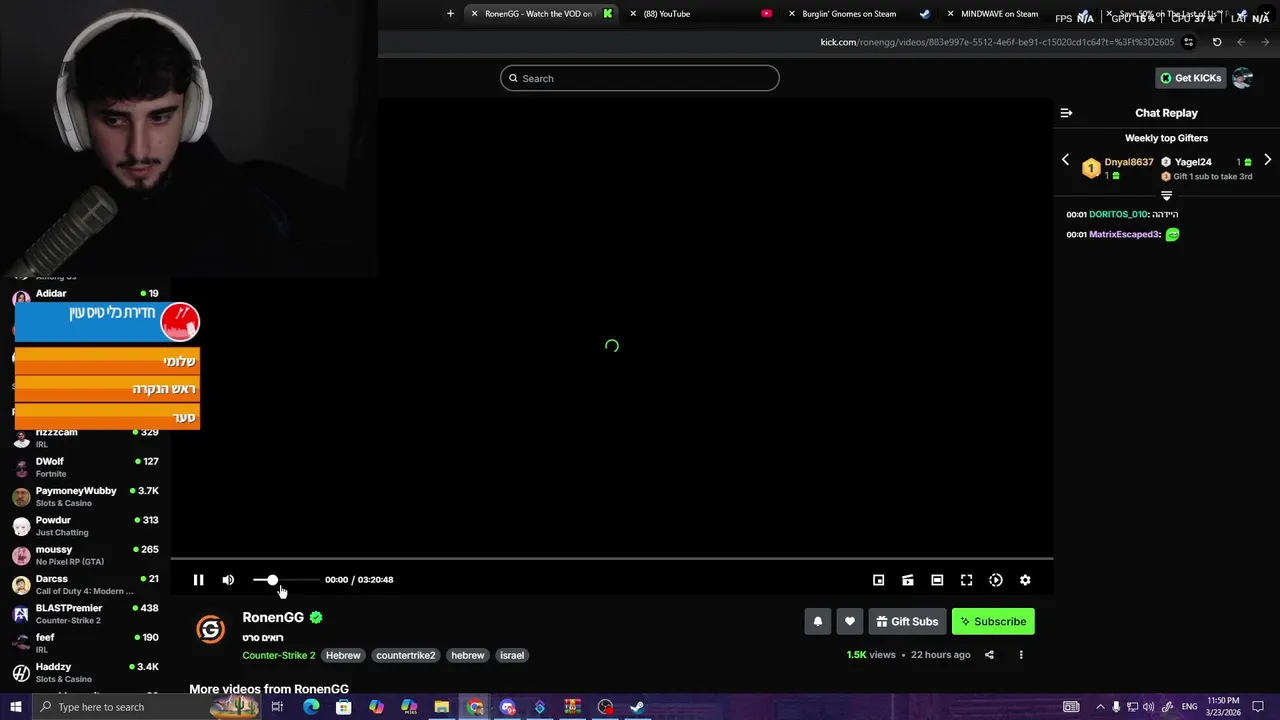Open Windows Start menu
The image size is (1280, 720).
(x=15, y=707)
